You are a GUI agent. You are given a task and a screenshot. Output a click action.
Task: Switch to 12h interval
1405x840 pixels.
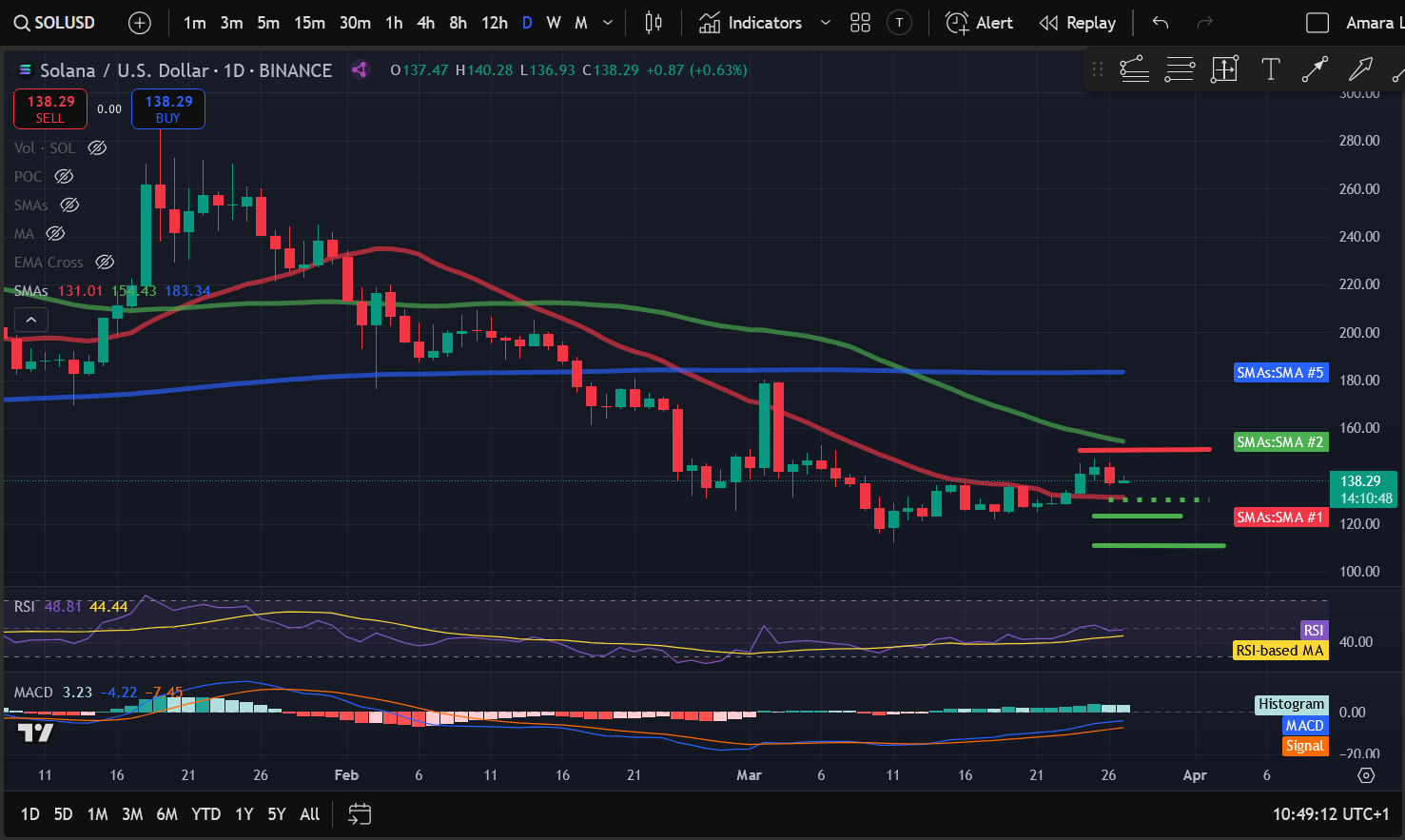tap(494, 23)
